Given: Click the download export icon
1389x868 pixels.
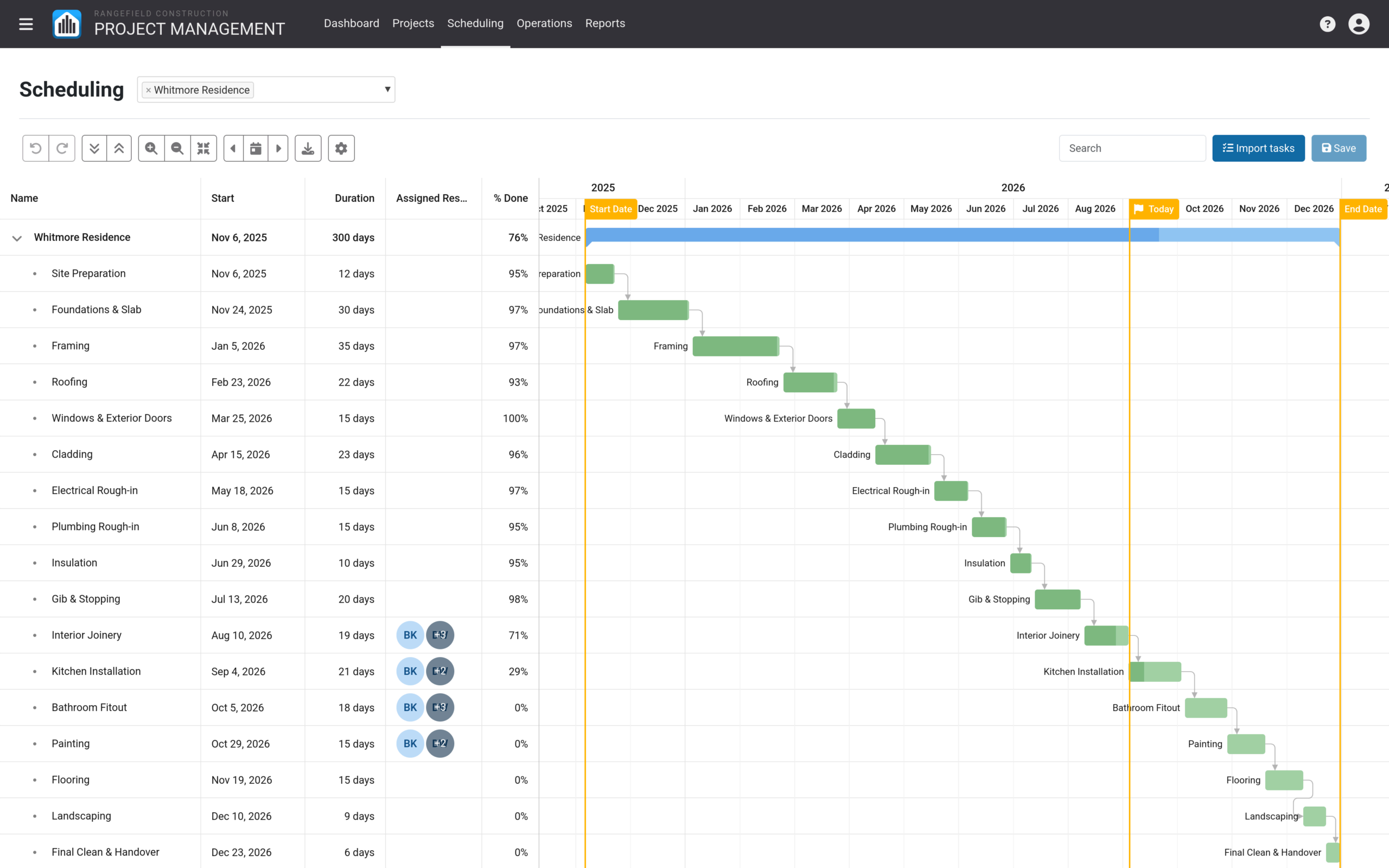Looking at the screenshot, I should (308, 148).
